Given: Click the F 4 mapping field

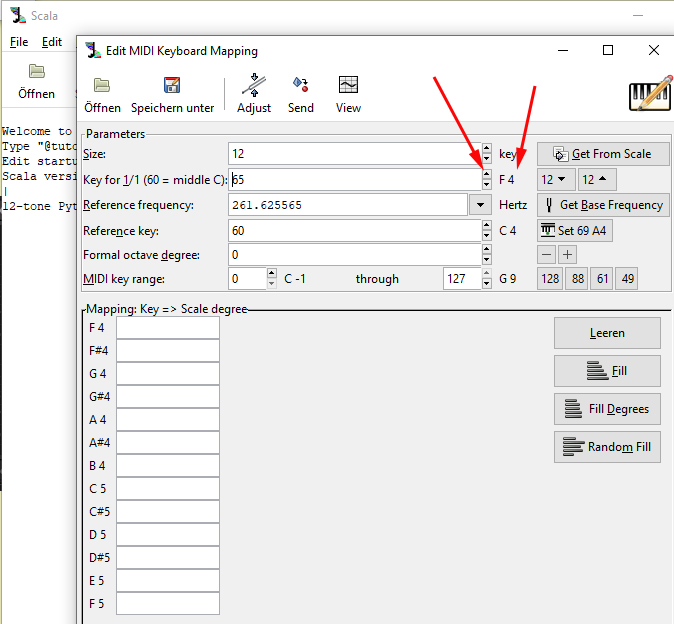Looking at the screenshot, I should tap(168, 328).
